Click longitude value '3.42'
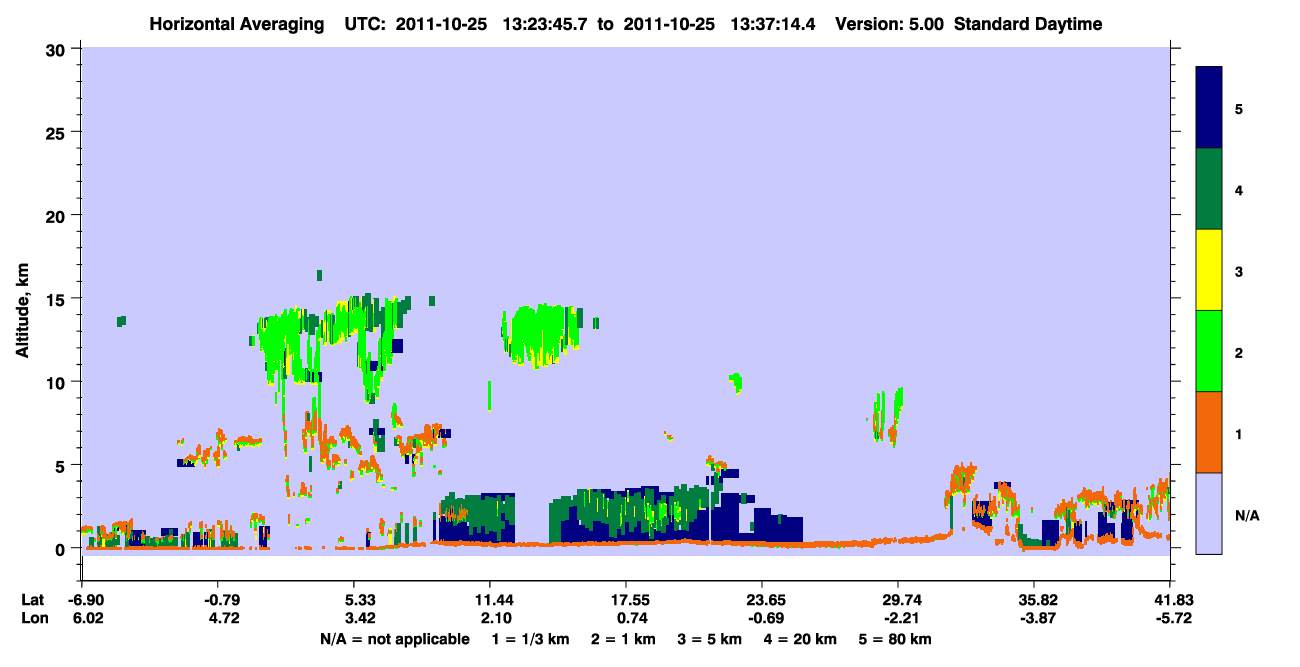 (x=359, y=618)
